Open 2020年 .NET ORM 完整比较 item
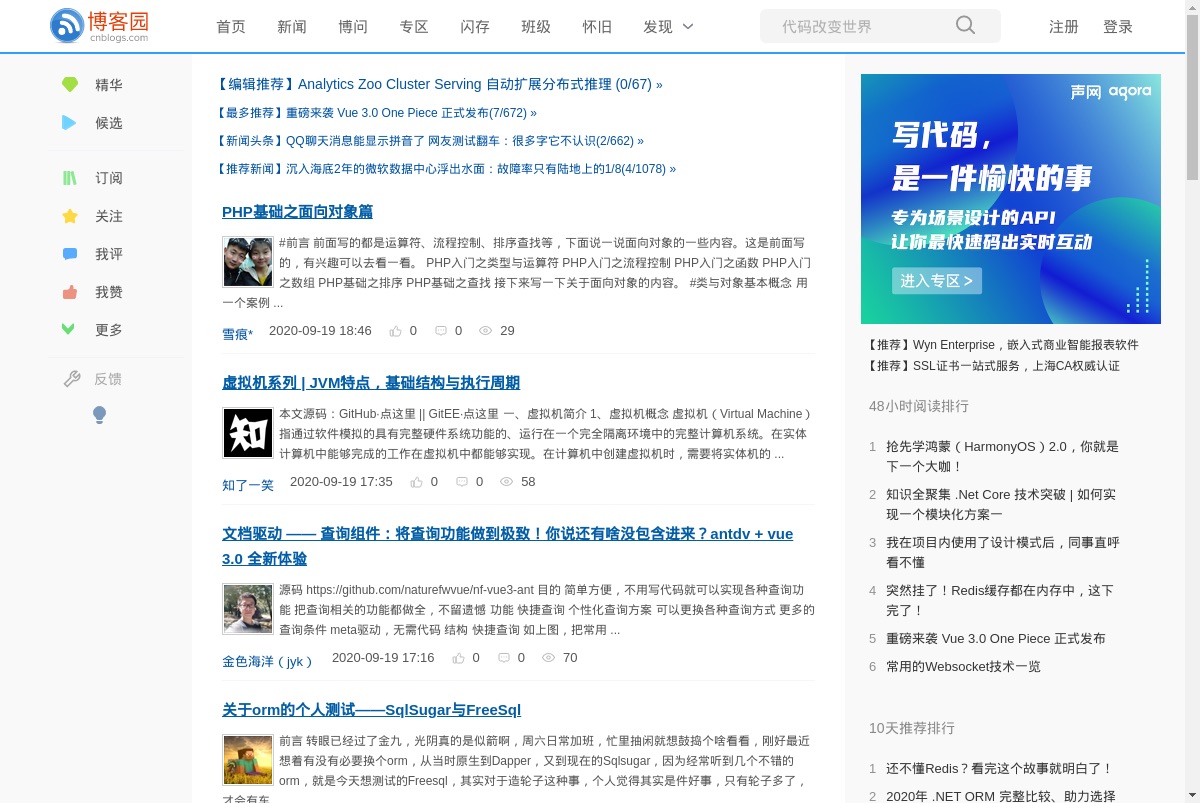Viewport: 1200px width, 803px height. tap(1001, 796)
